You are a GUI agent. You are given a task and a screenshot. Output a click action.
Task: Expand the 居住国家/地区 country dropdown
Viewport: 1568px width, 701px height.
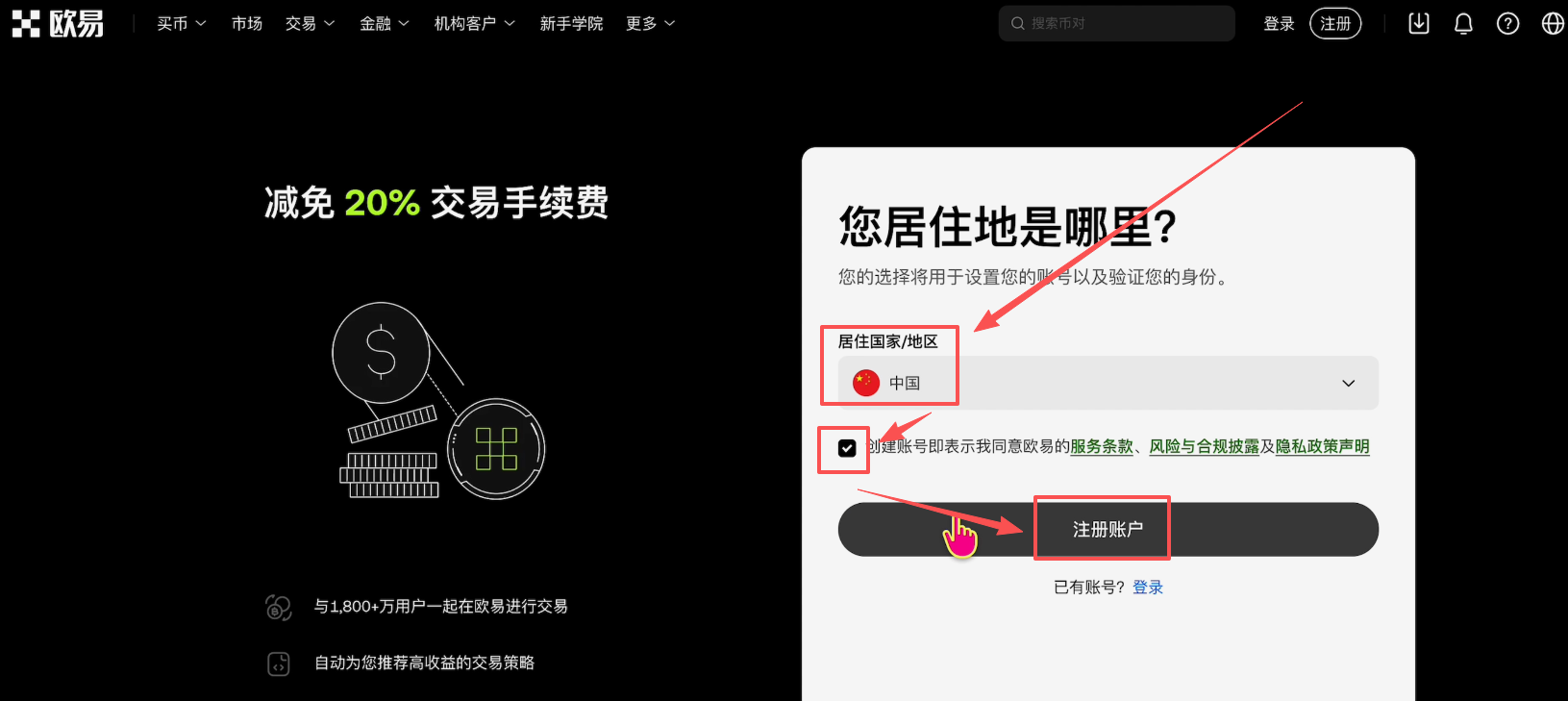(x=1108, y=383)
